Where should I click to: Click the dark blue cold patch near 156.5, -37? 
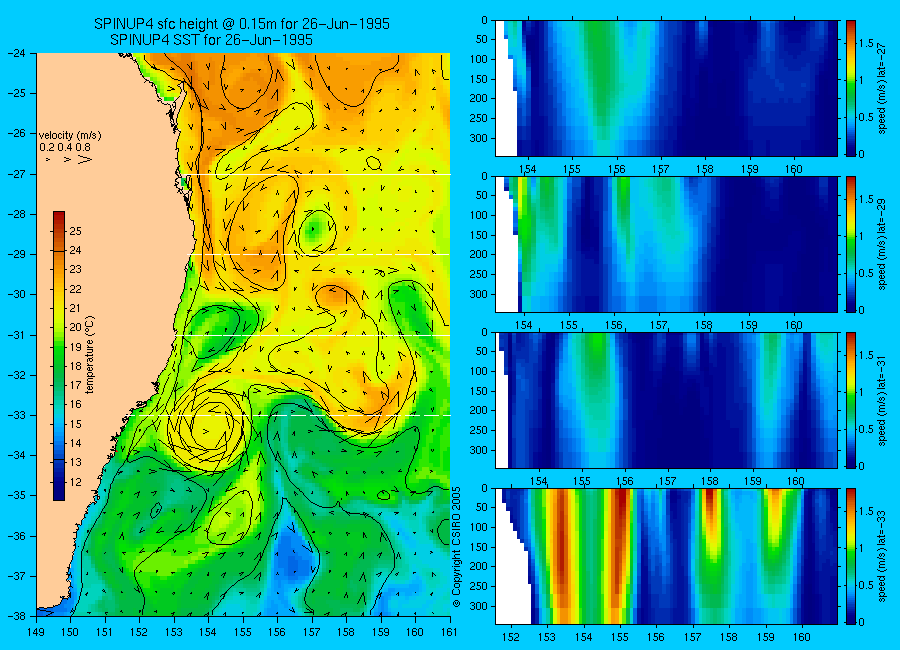coord(293,560)
